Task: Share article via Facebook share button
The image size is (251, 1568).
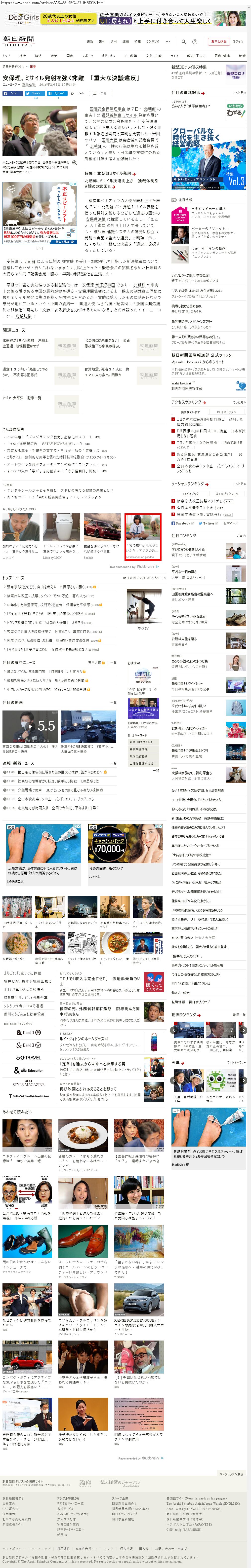Action: coord(12,93)
